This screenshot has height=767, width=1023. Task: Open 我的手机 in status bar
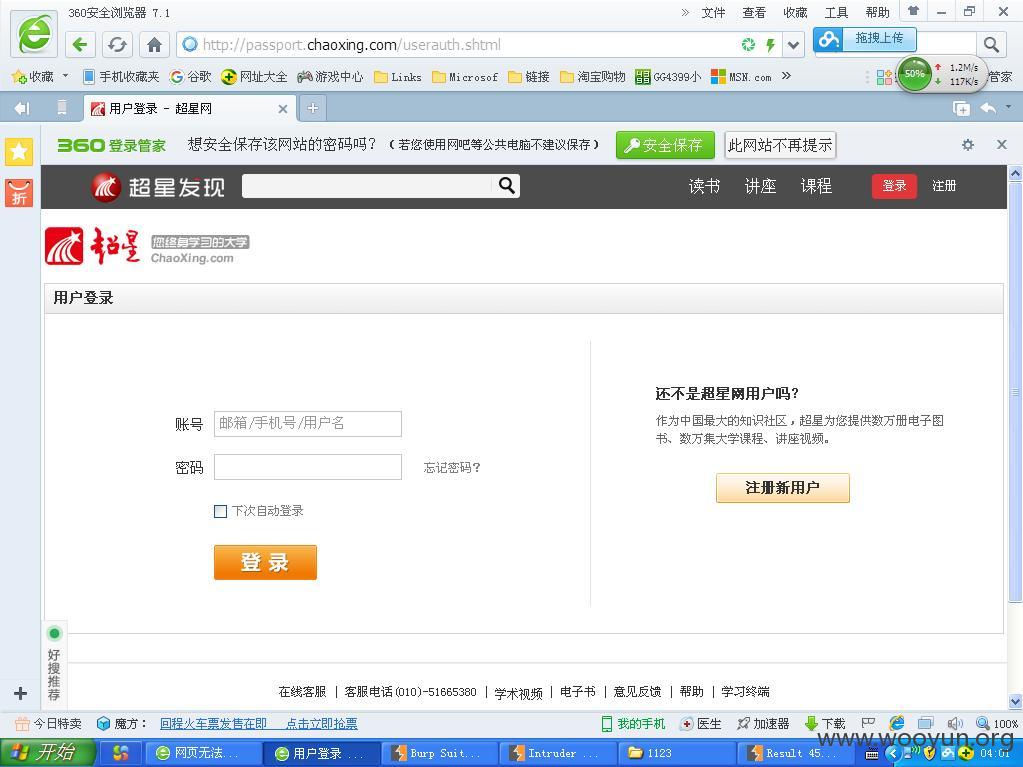point(633,723)
